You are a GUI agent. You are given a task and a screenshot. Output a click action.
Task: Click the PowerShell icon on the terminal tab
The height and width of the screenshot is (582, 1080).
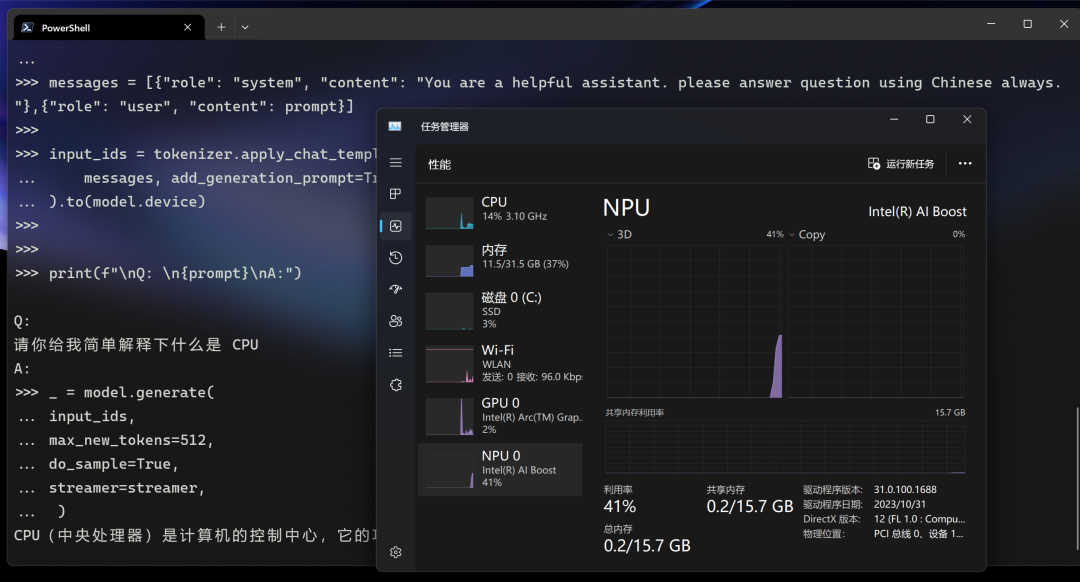coord(28,28)
